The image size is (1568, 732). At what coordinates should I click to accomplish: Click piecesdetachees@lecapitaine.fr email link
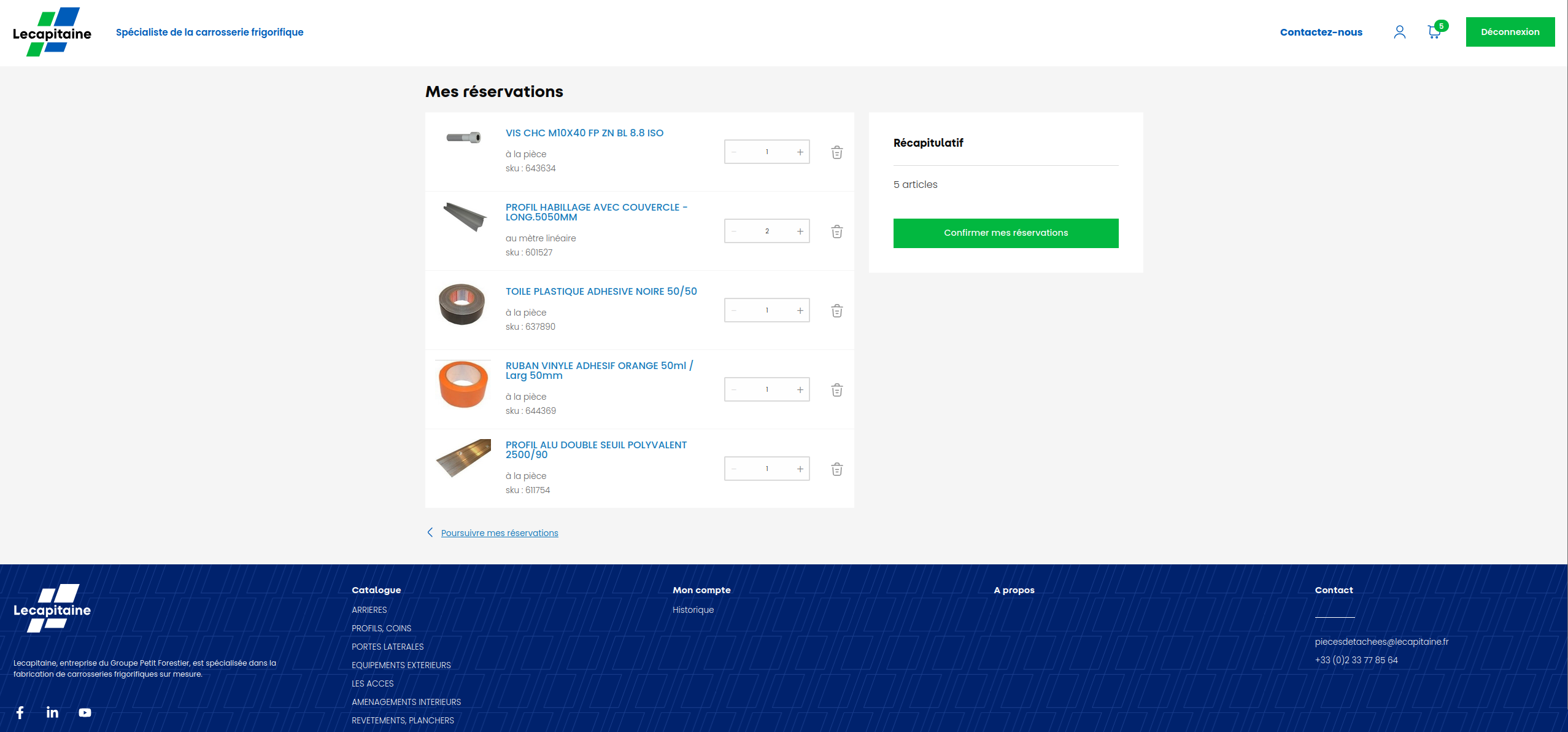pos(1381,642)
